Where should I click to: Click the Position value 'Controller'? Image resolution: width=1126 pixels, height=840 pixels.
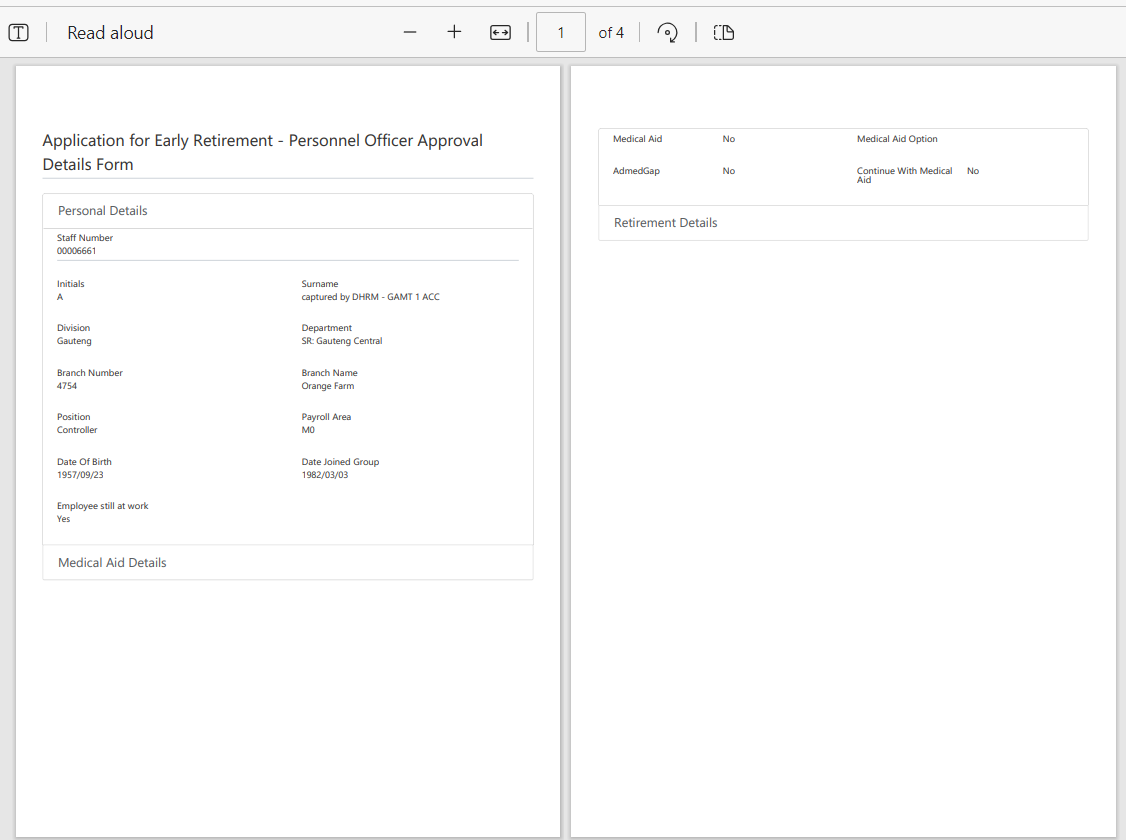click(77, 430)
